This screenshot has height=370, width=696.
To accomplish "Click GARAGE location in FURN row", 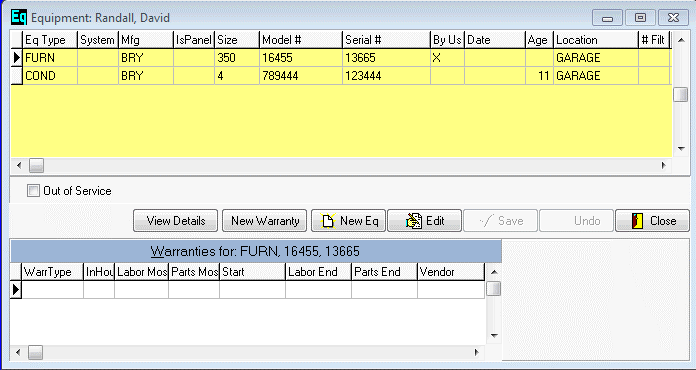I will [596, 58].
